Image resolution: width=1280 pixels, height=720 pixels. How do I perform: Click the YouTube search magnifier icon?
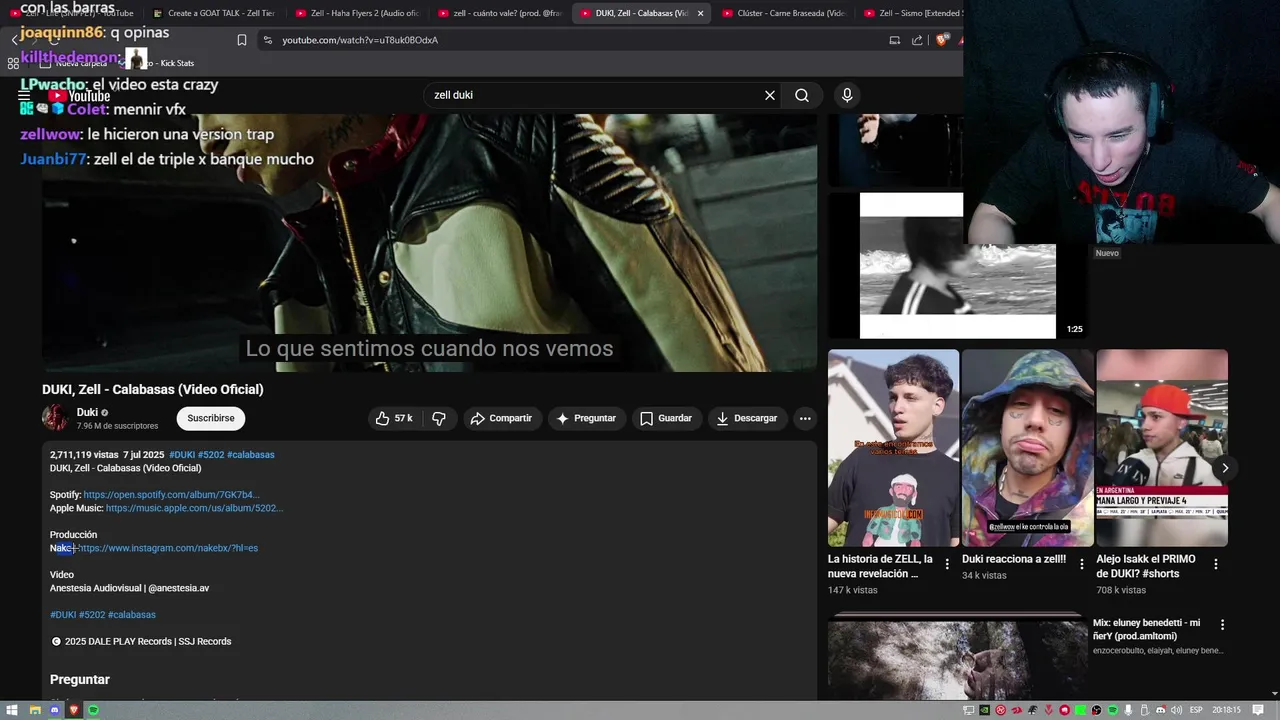click(x=802, y=95)
